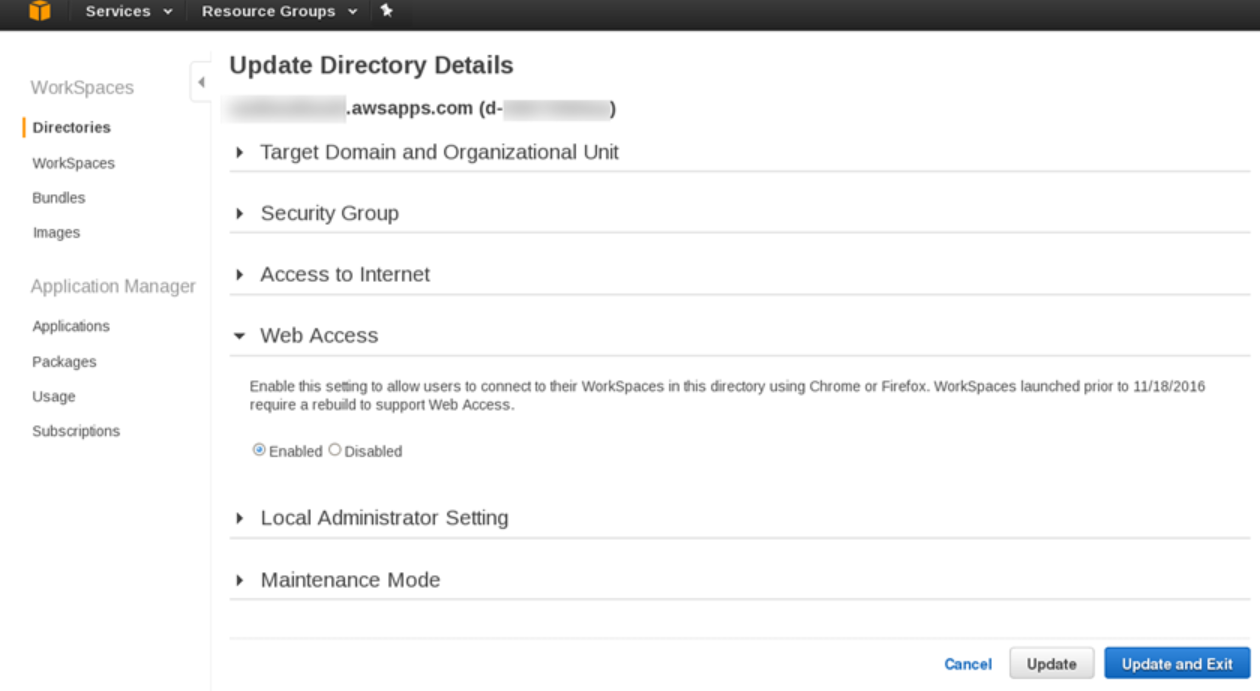Select the Disabled radio button for Web Access
Image resolution: width=1260 pixels, height=691 pixels.
335,451
